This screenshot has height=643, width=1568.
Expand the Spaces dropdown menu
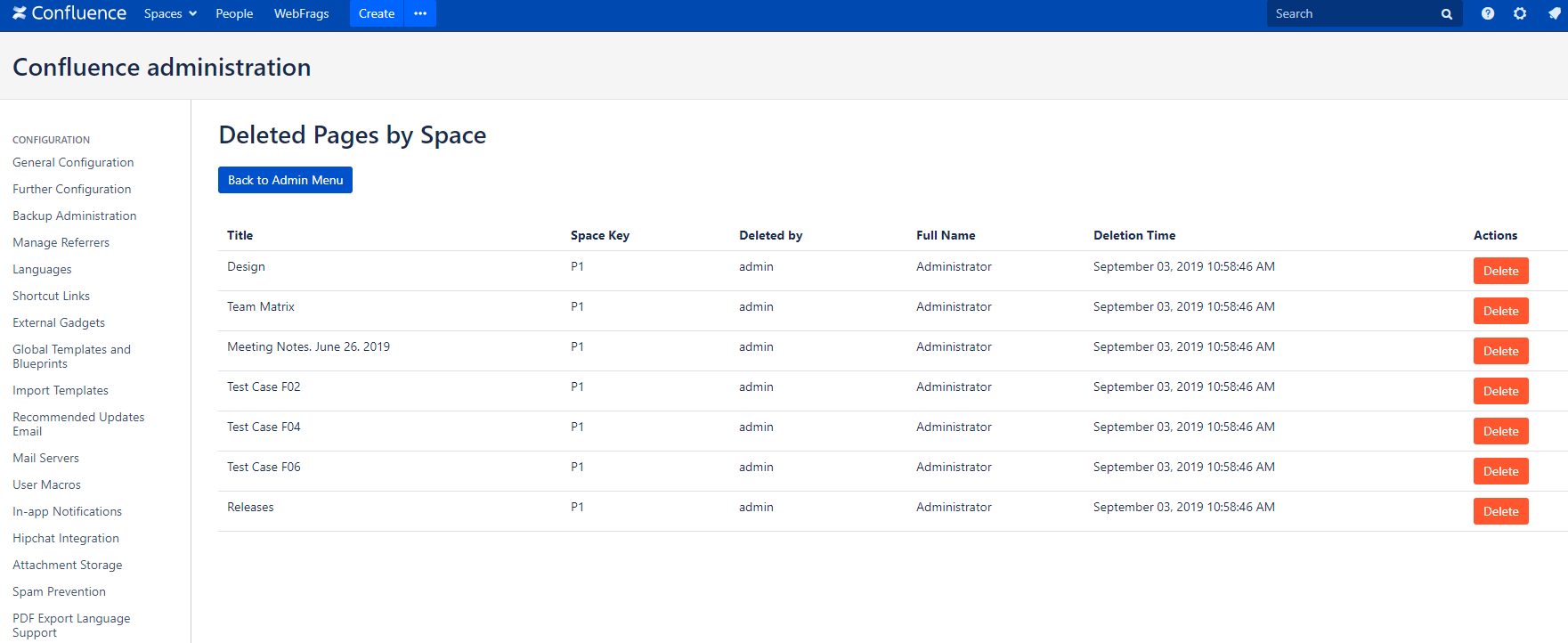170,13
